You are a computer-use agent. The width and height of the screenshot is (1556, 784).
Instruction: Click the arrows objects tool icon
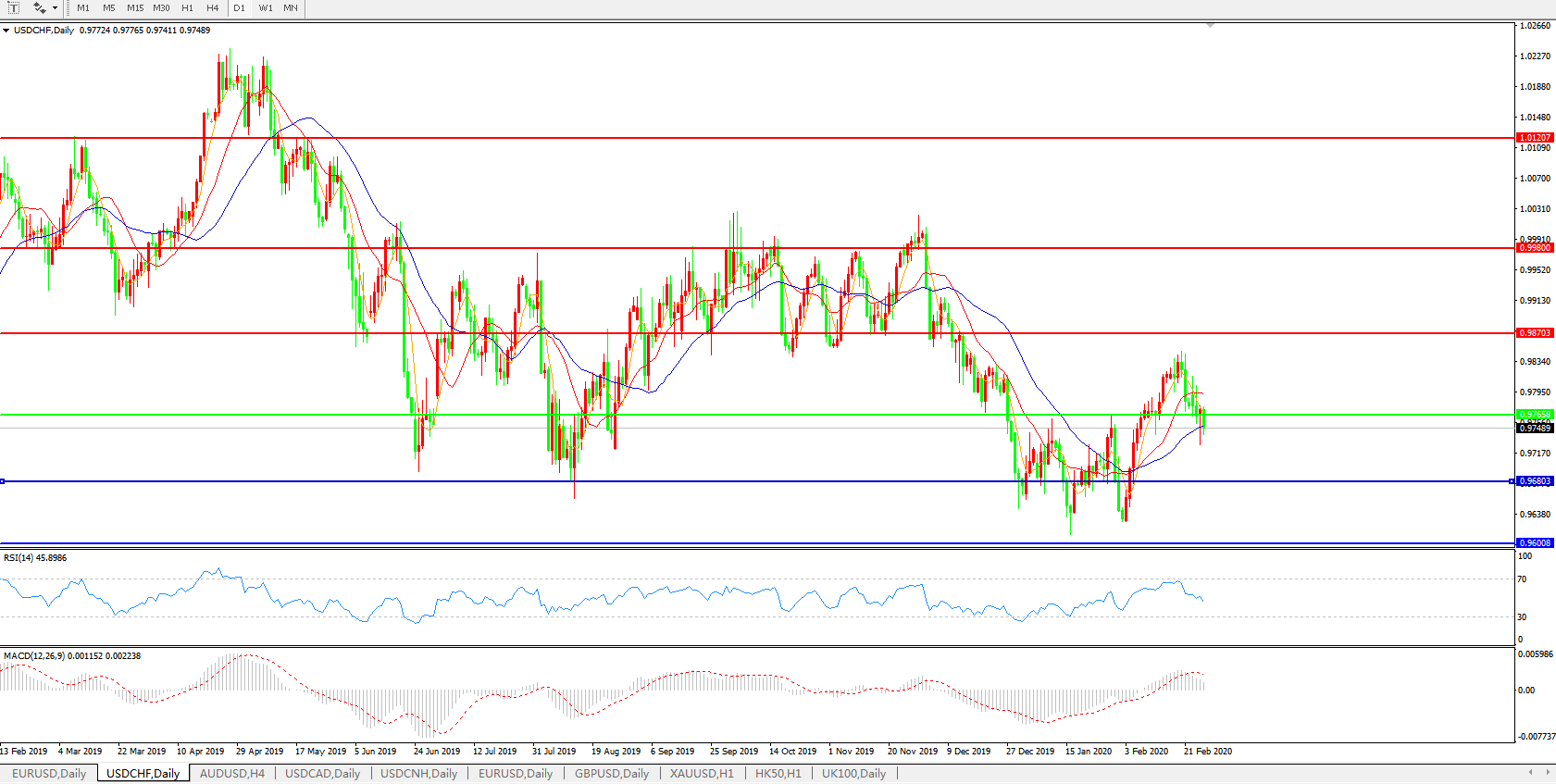coord(39,7)
